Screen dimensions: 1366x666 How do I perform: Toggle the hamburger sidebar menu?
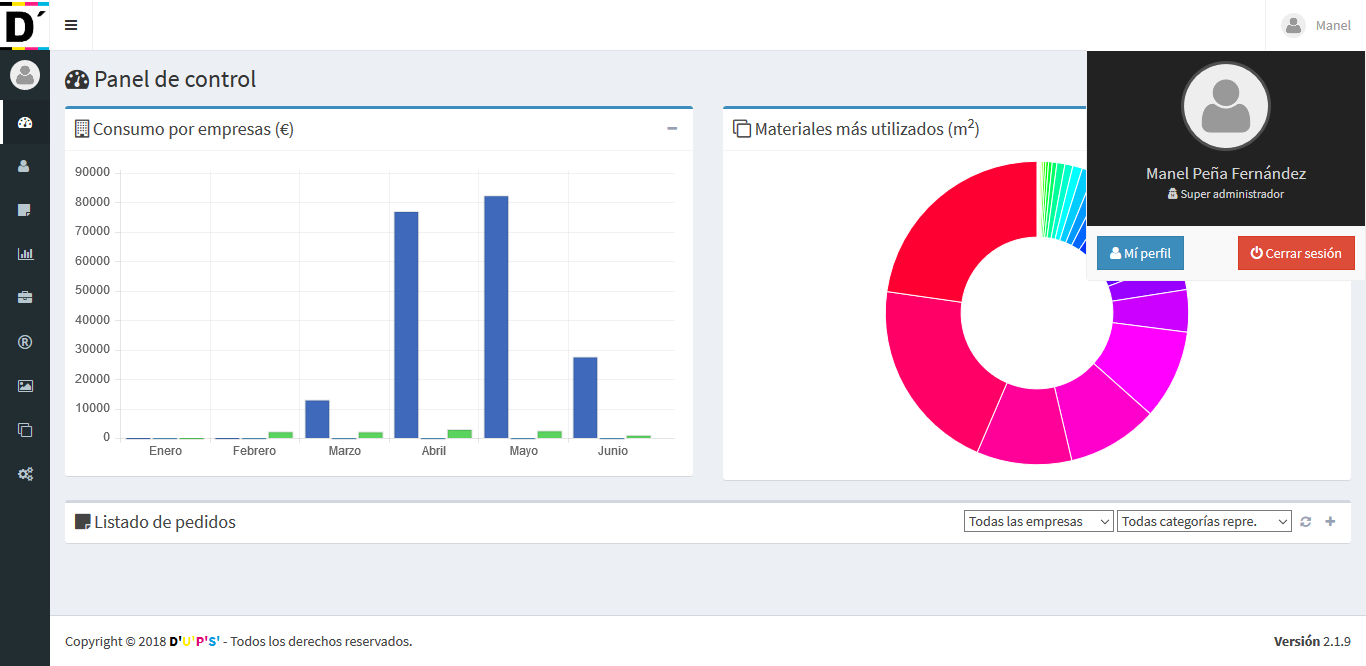tap(71, 25)
